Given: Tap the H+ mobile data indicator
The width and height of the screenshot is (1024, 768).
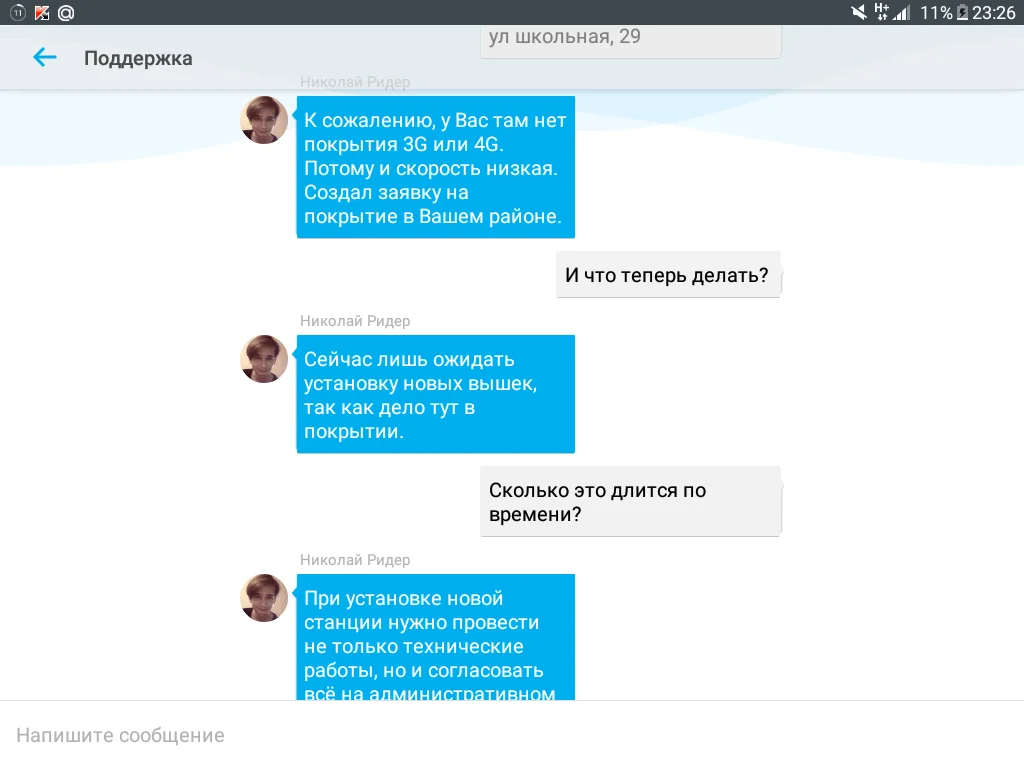Looking at the screenshot, I should [x=882, y=12].
